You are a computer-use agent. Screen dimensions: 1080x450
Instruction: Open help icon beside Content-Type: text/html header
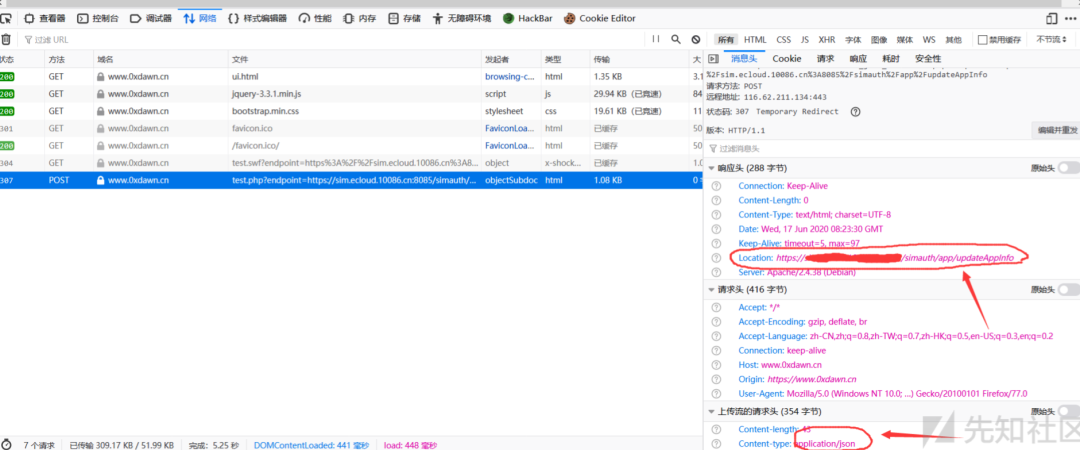tap(716, 215)
